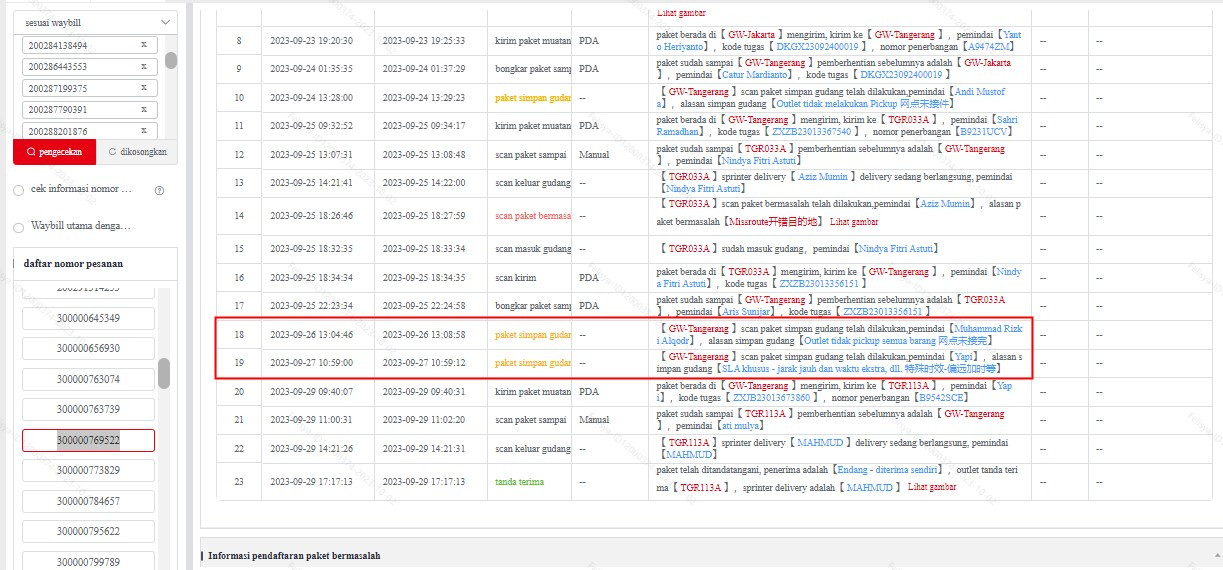Click scan paket bermasalah status in row 14

click(533, 216)
